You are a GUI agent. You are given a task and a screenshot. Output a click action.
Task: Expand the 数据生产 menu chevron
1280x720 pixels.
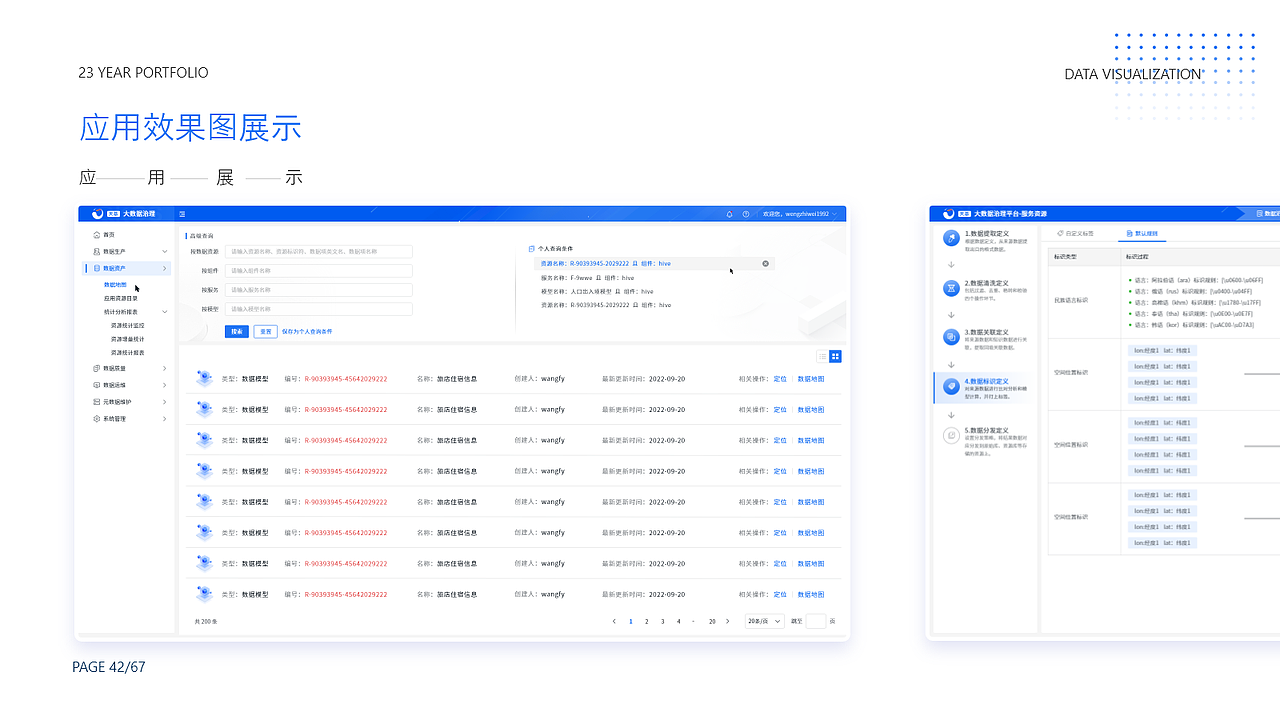coord(165,251)
